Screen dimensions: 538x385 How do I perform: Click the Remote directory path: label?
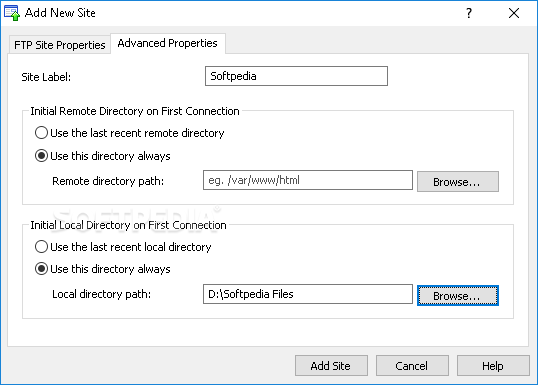point(108,181)
